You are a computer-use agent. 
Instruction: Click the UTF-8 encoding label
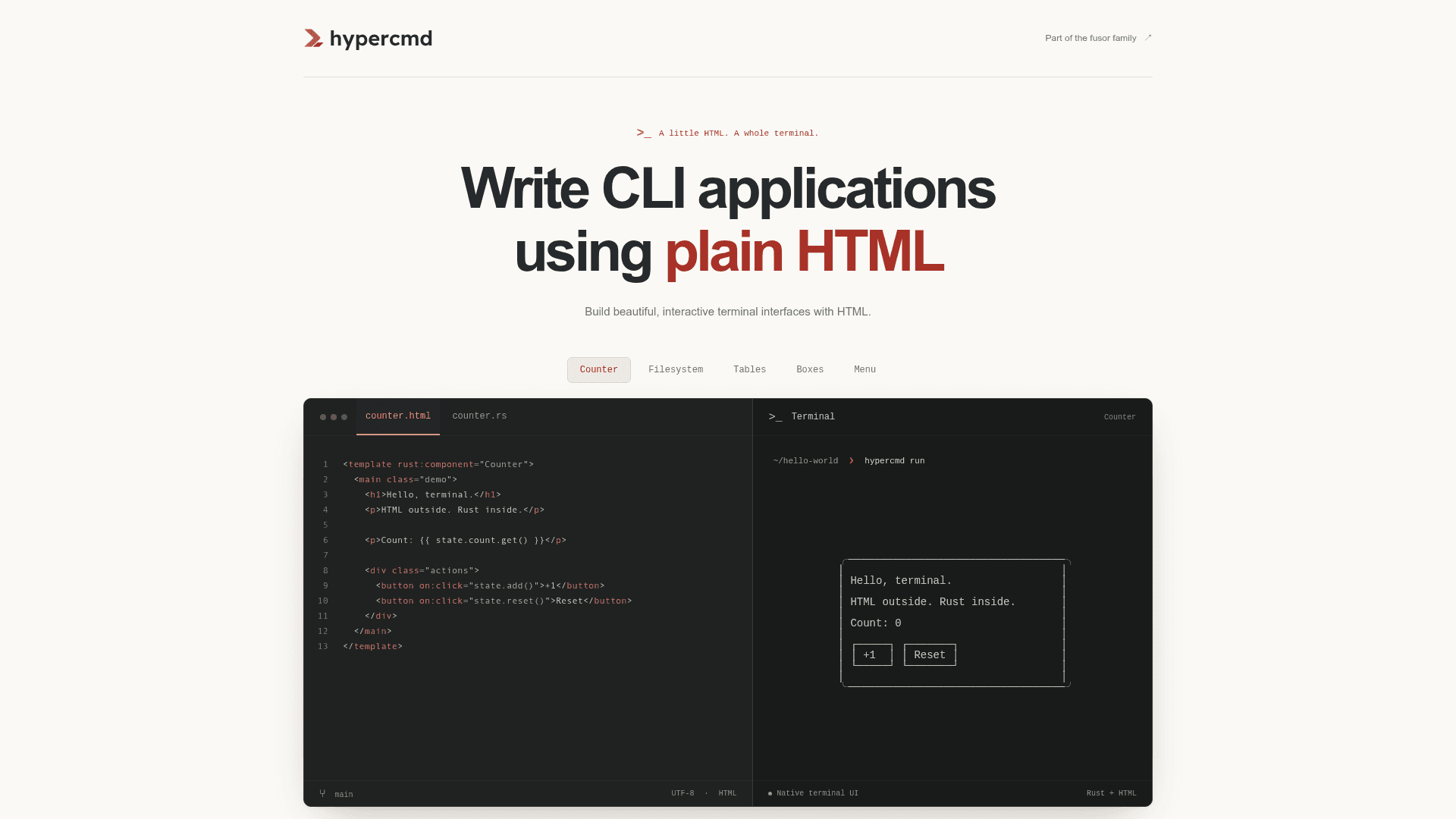(682, 793)
